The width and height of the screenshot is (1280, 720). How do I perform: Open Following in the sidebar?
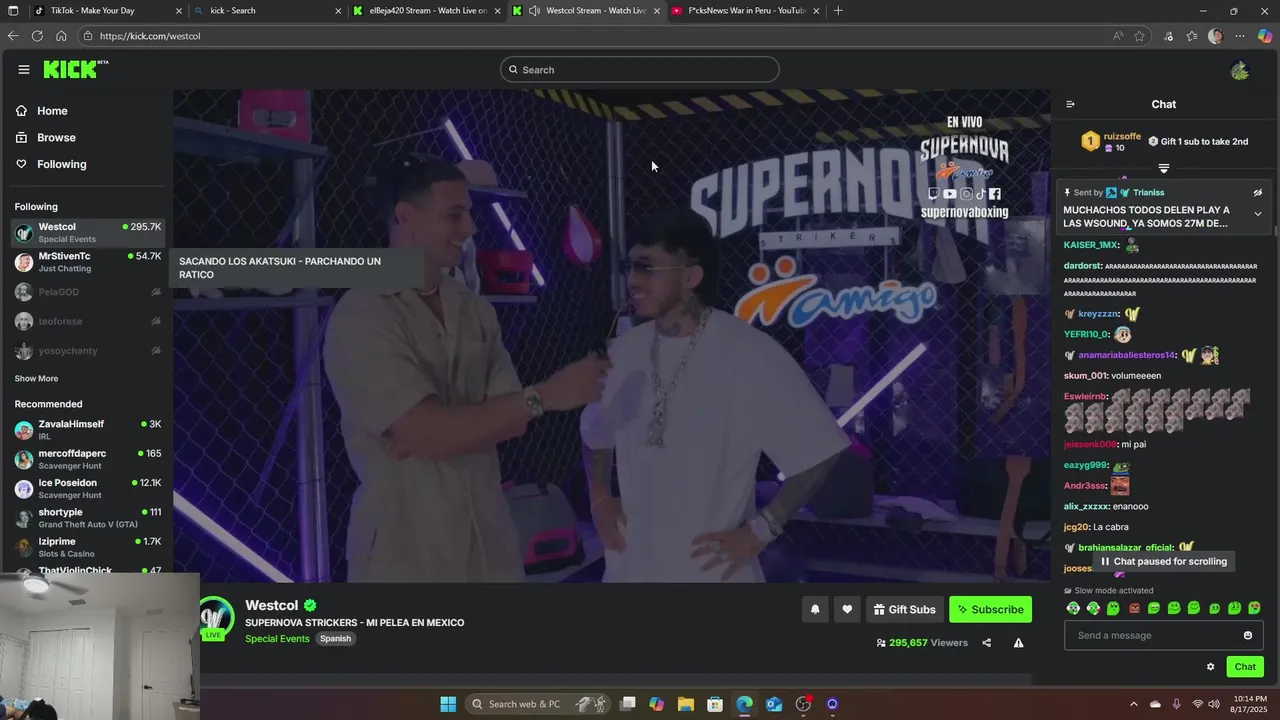[61, 164]
